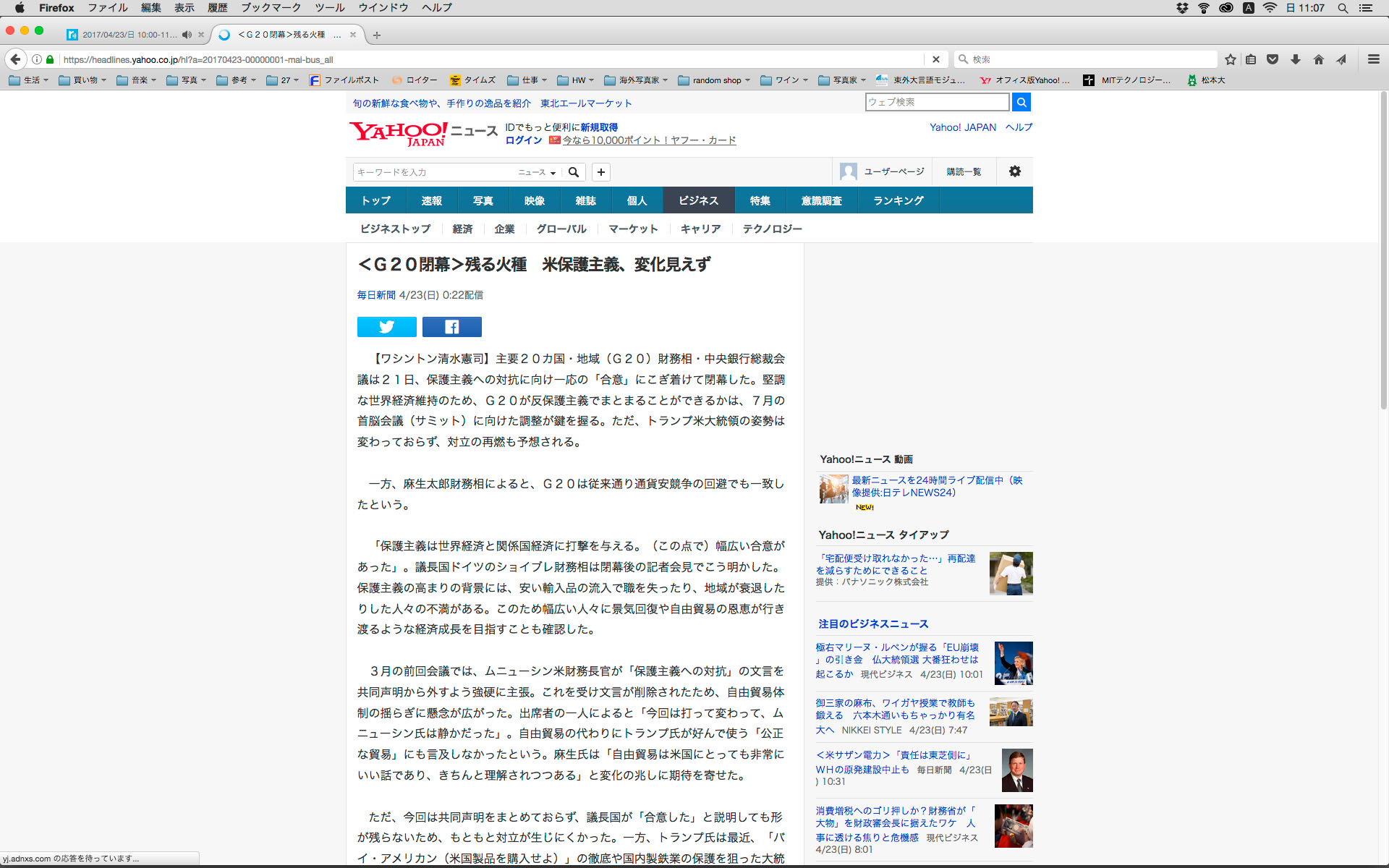Share article on Twitter
1389x868 pixels.
point(386,327)
